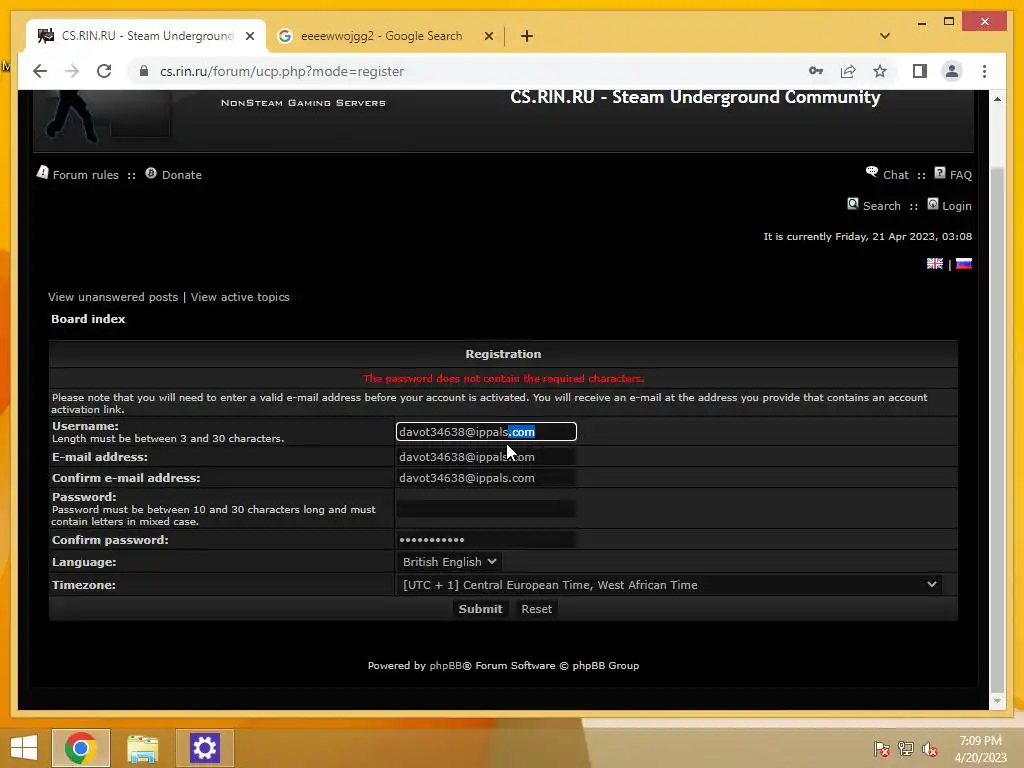Click the page scrollbar down arrow

(x=997, y=701)
